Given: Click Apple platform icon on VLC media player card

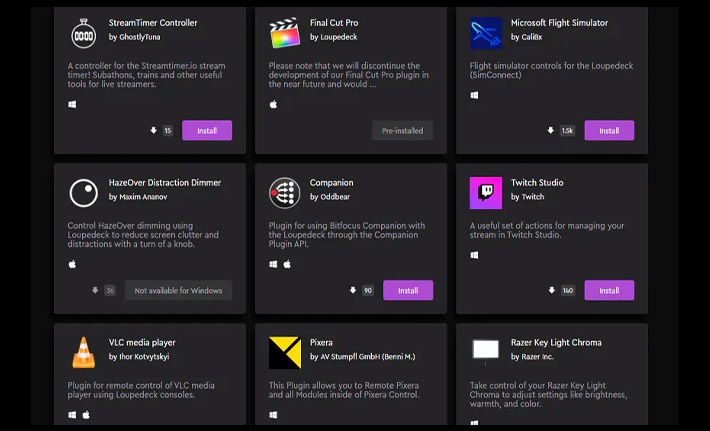Looking at the screenshot, I should tap(86, 415).
